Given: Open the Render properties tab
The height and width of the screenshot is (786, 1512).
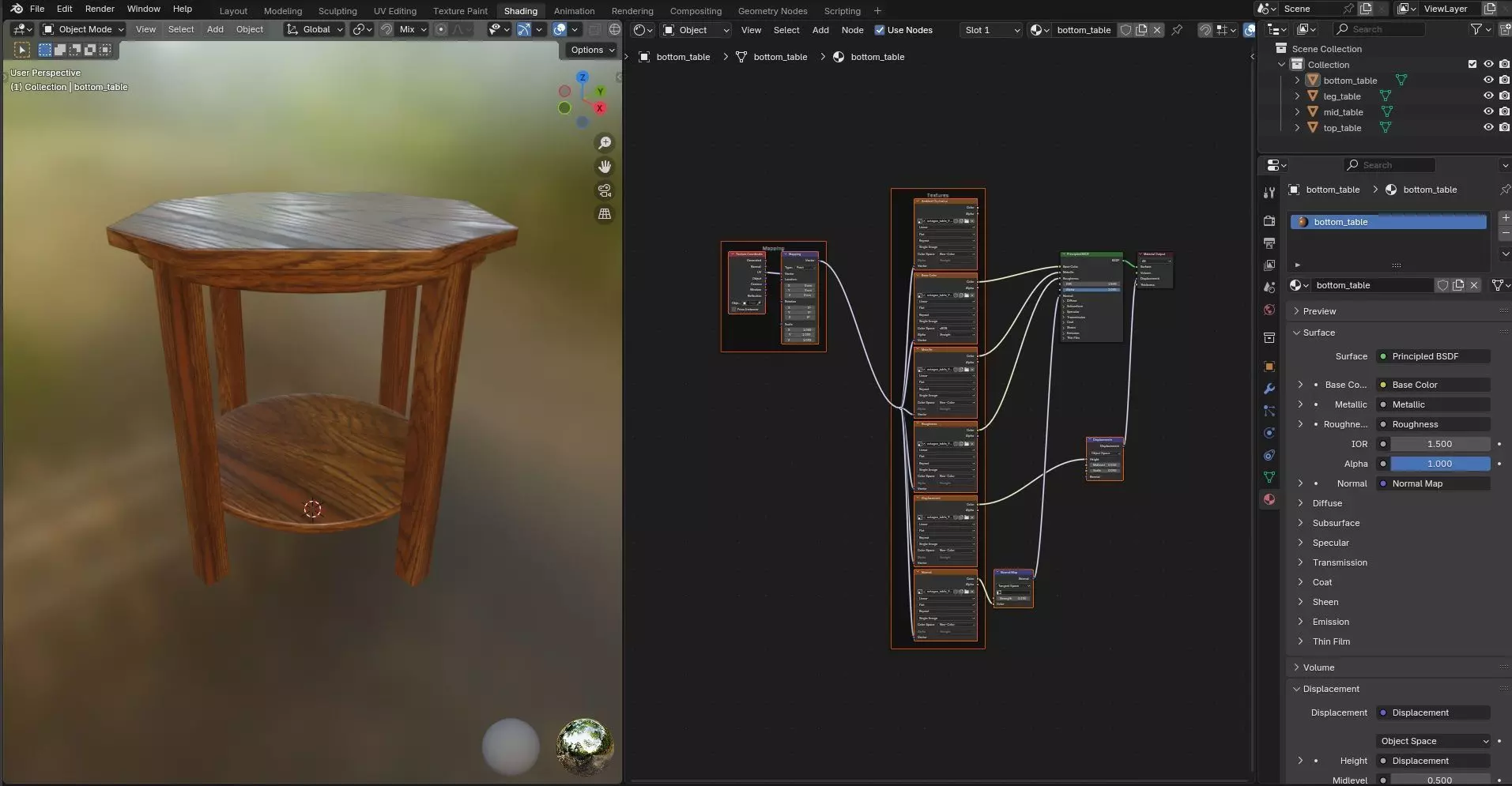Looking at the screenshot, I should [x=1269, y=221].
